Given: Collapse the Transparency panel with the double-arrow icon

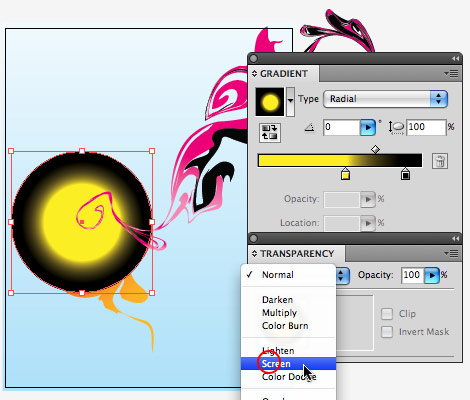Looking at the screenshot, I should click(455, 238).
